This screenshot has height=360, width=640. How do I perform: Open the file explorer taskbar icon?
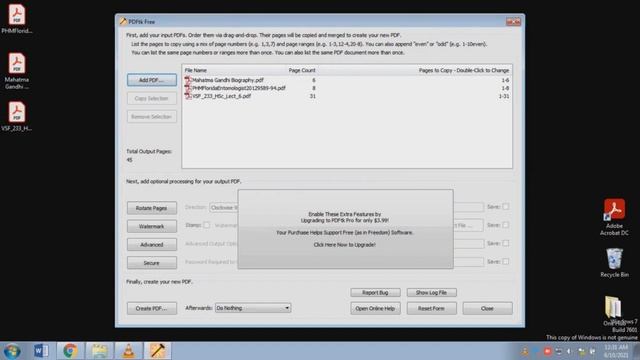(x=99, y=351)
